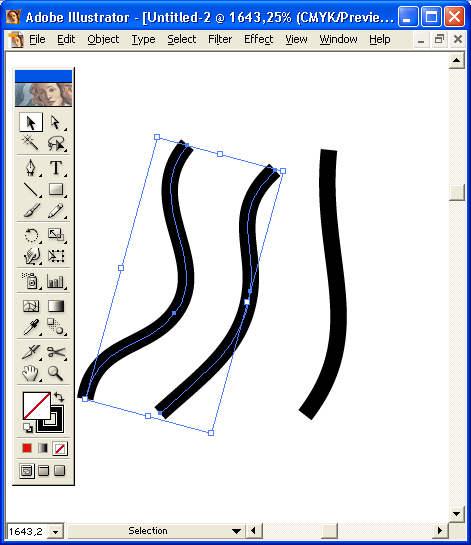Activate the Scissors tool
This screenshot has width=471, height=545.
[x=56, y=352]
